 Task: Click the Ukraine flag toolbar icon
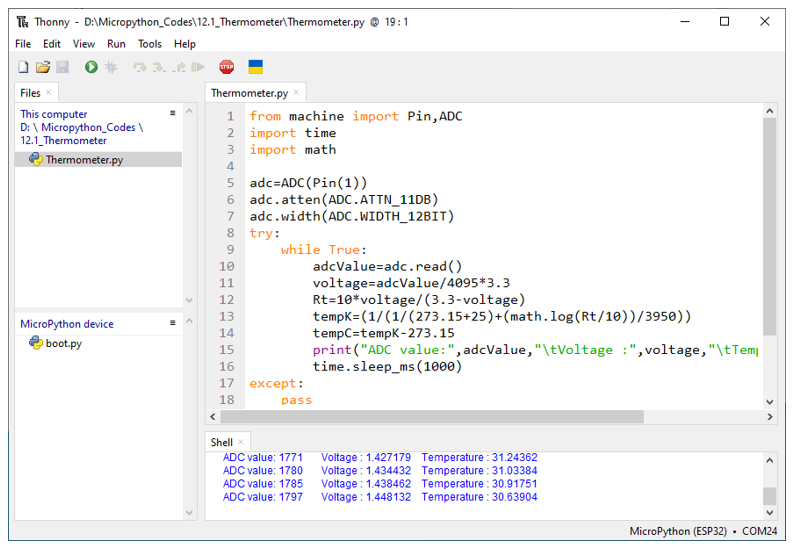pyautogui.click(x=256, y=67)
